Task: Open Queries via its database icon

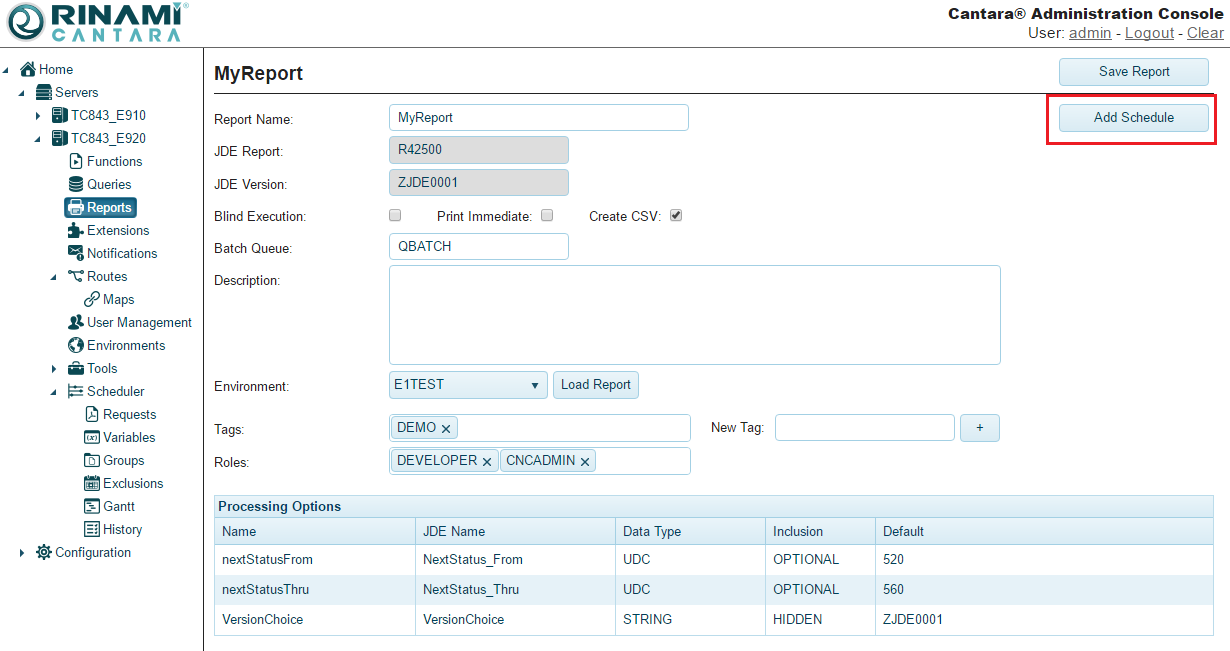Action: pyautogui.click(x=76, y=184)
